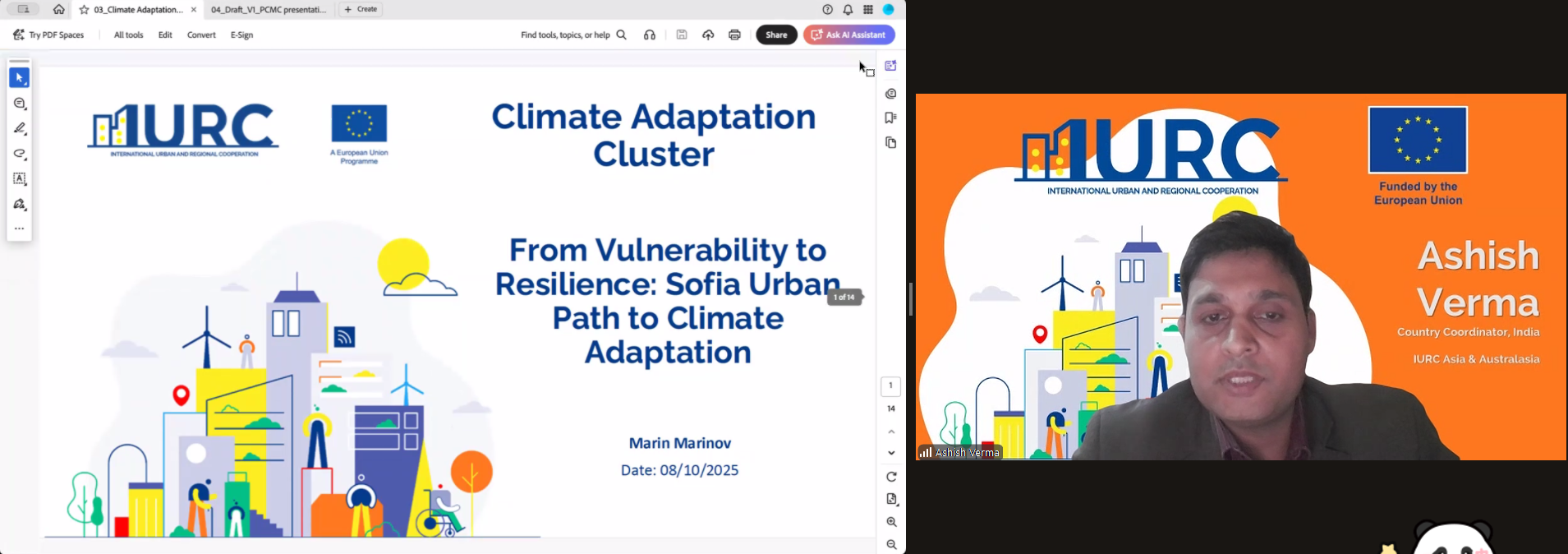Click the Share button
The height and width of the screenshot is (554, 1568).
pos(776,35)
